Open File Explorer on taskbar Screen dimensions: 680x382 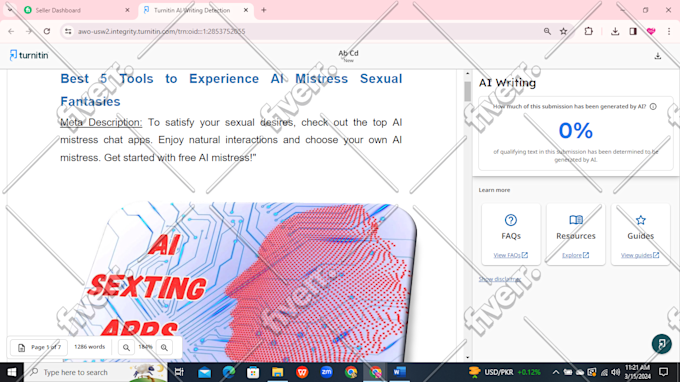[278, 372]
